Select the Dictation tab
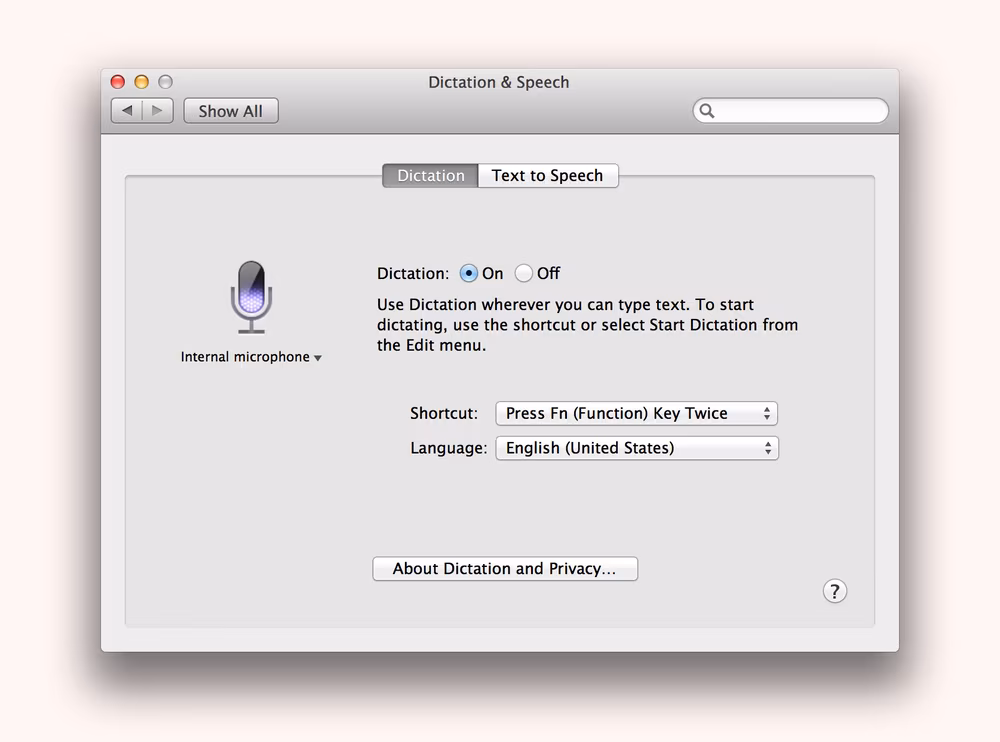 click(x=430, y=176)
